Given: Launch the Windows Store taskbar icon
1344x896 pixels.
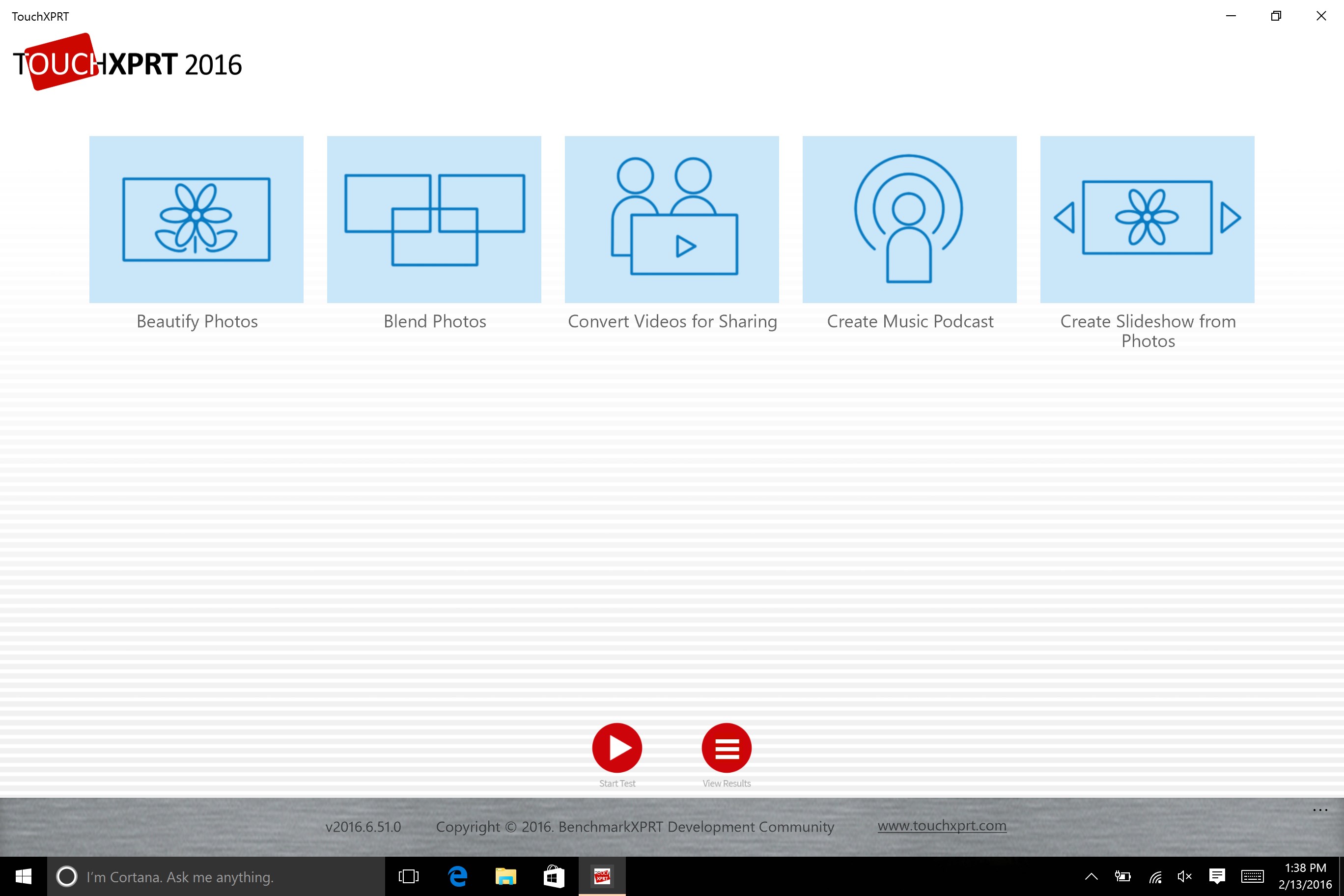Looking at the screenshot, I should (553, 876).
